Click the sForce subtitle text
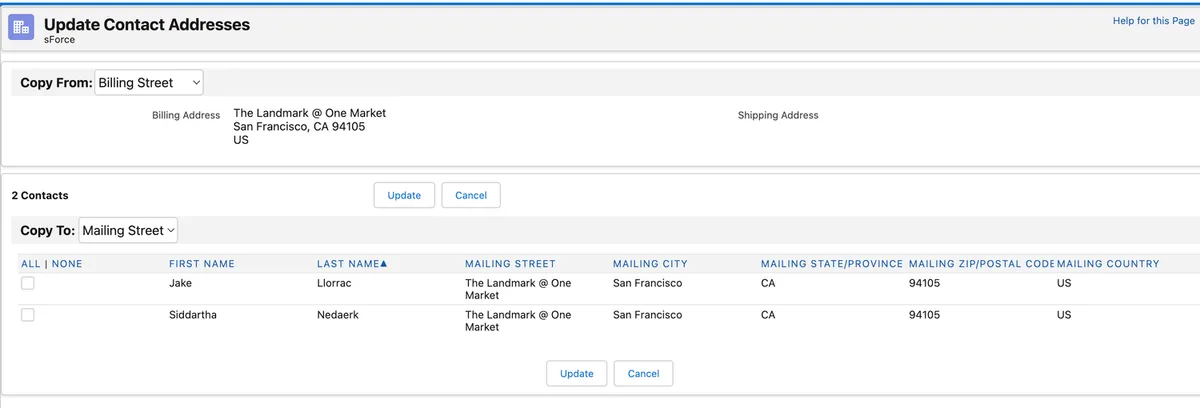 [59, 40]
